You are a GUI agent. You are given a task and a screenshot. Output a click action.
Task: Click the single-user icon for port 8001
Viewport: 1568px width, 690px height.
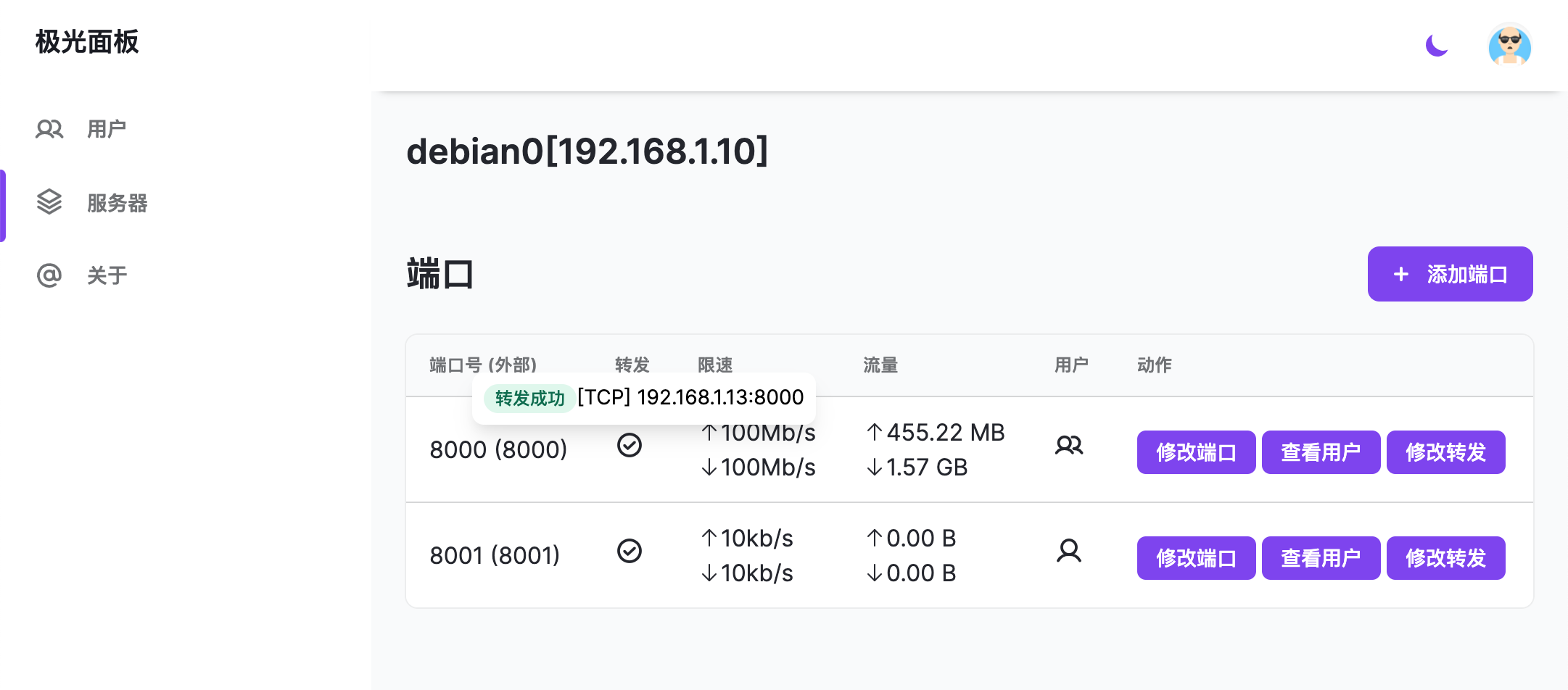(x=1069, y=551)
